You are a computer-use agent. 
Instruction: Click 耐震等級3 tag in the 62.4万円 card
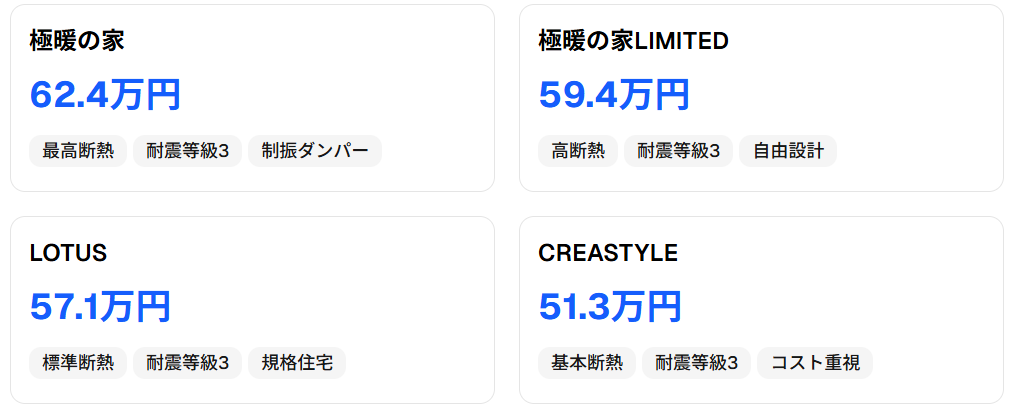[187, 151]
